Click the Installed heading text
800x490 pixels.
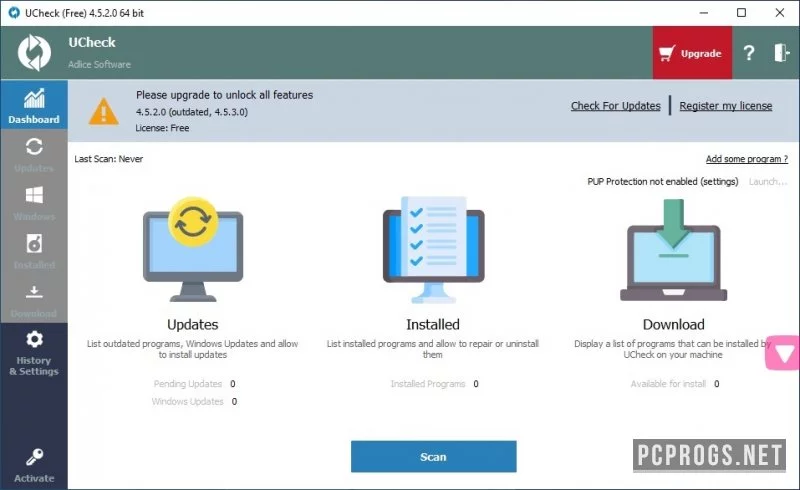[x=433, y=324]
